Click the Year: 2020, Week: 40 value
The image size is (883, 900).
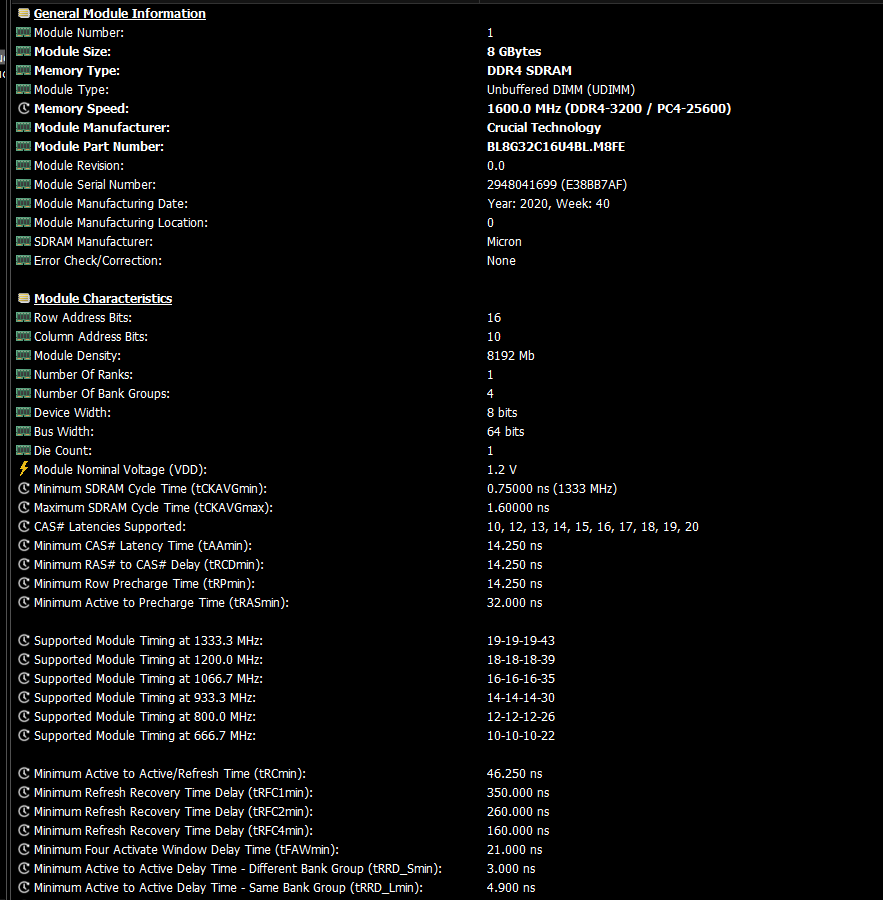coord(548,204)
